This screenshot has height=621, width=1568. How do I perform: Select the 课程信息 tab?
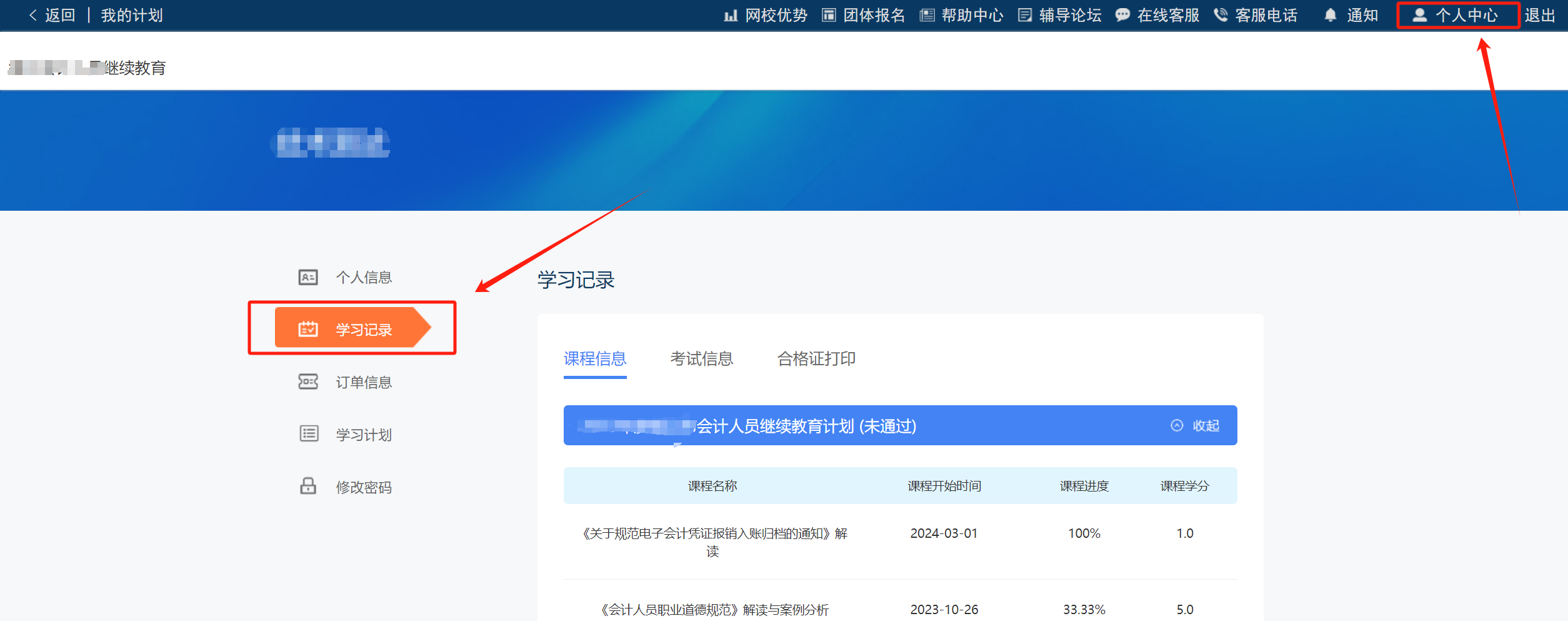tap(594, 359)
